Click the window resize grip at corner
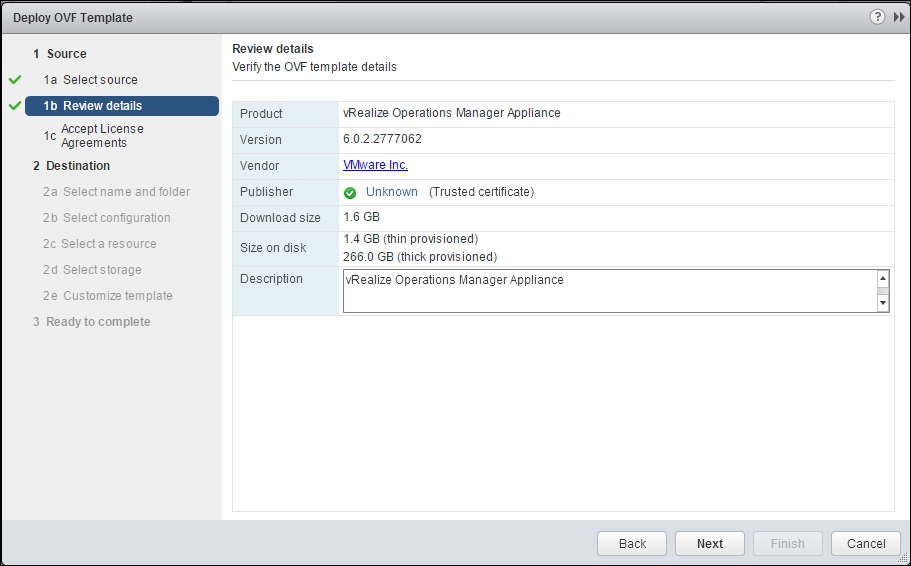The width and height of the screenshot is (911, 566). [x=903, y=558]
